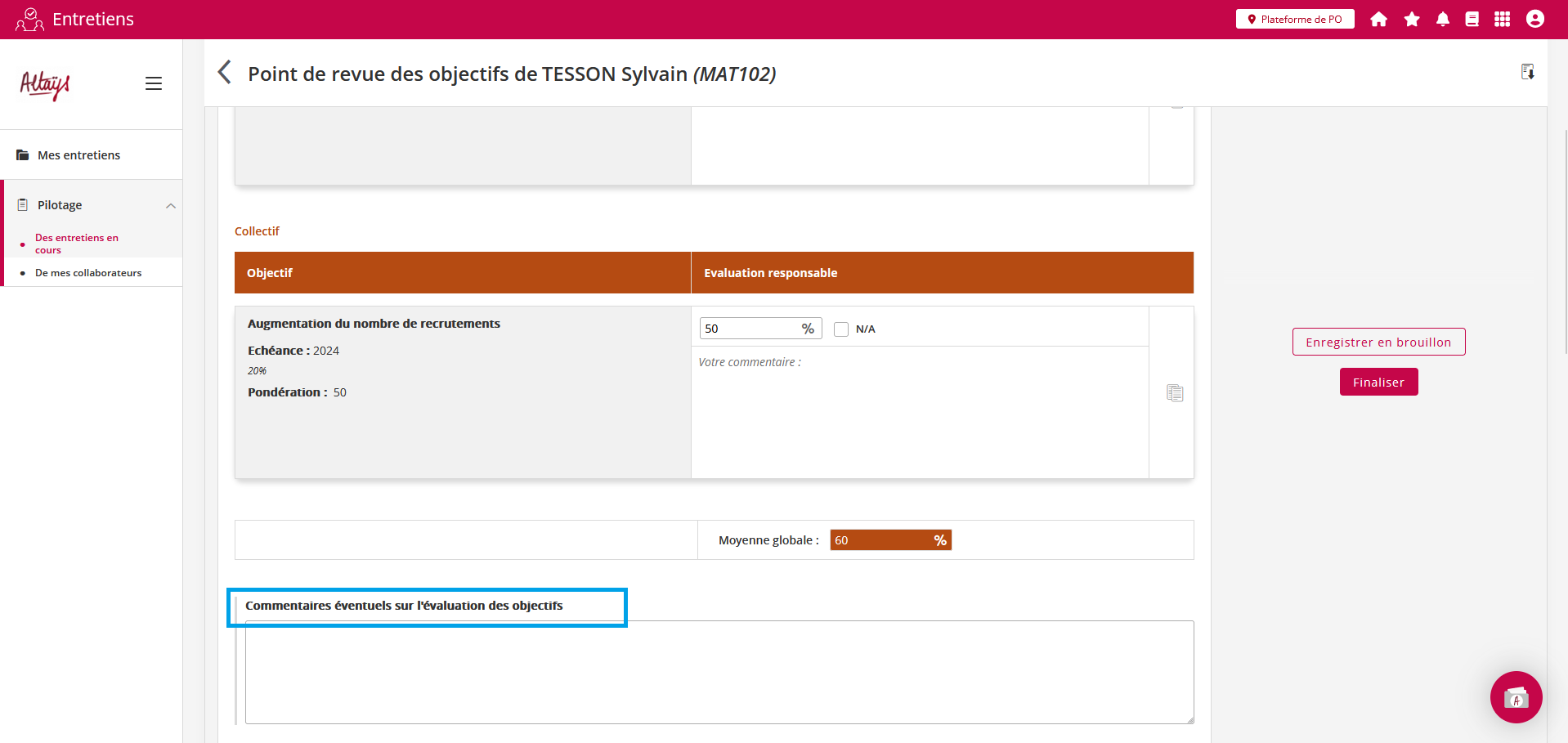1568x743 pixels.
Task: Click the Finaliser button
Action: pos(1378,383)
